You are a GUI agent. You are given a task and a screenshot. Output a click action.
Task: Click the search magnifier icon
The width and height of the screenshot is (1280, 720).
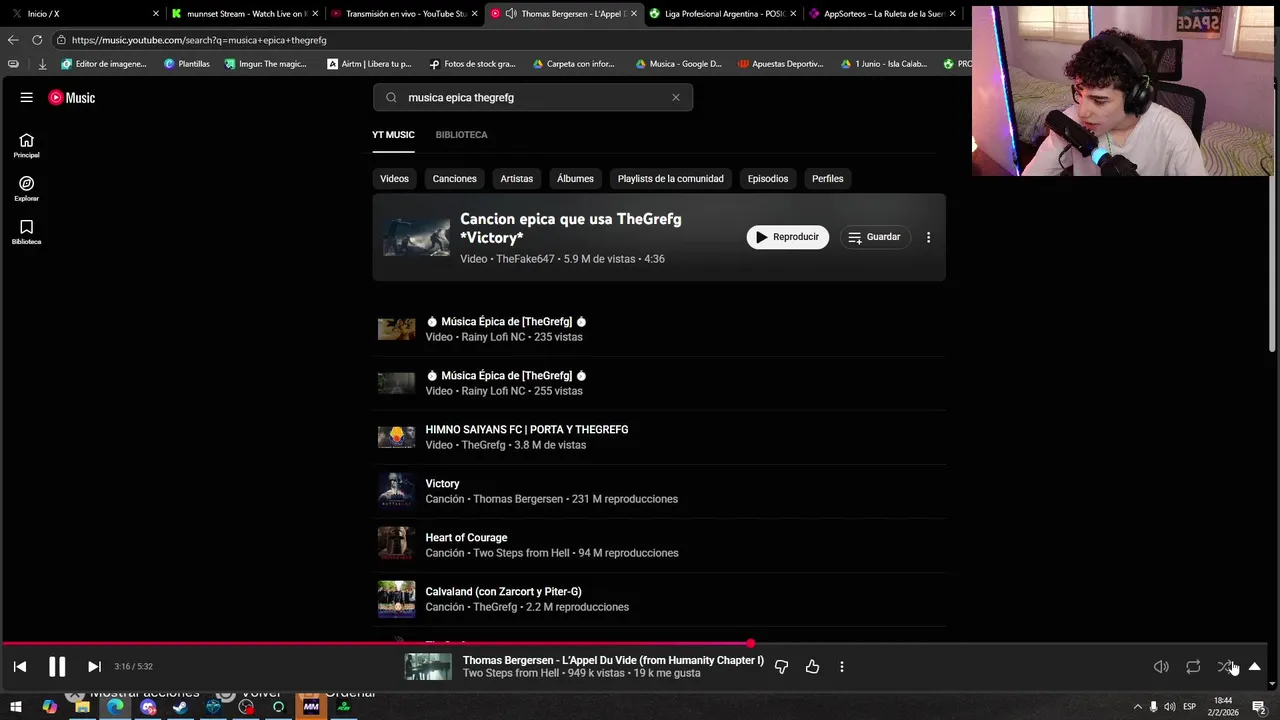pos(391,97)
